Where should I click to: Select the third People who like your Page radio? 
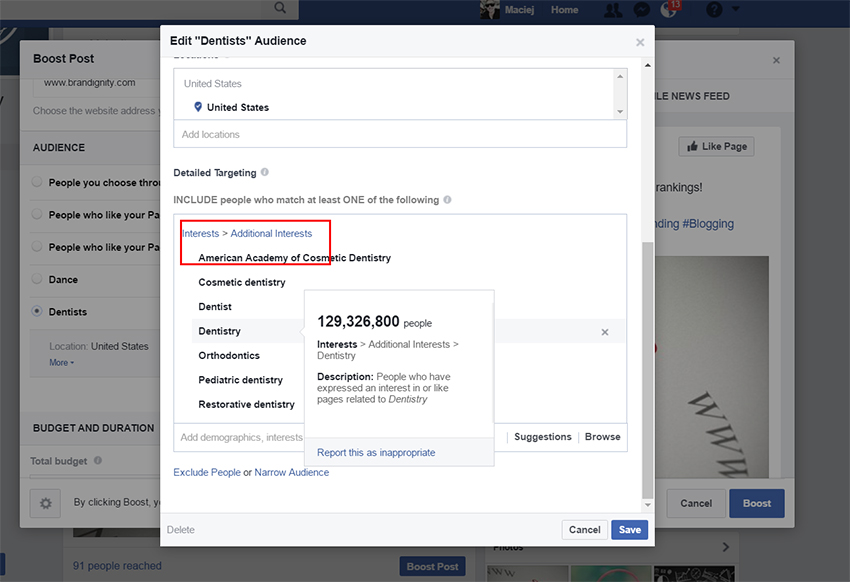pos(37,246)
